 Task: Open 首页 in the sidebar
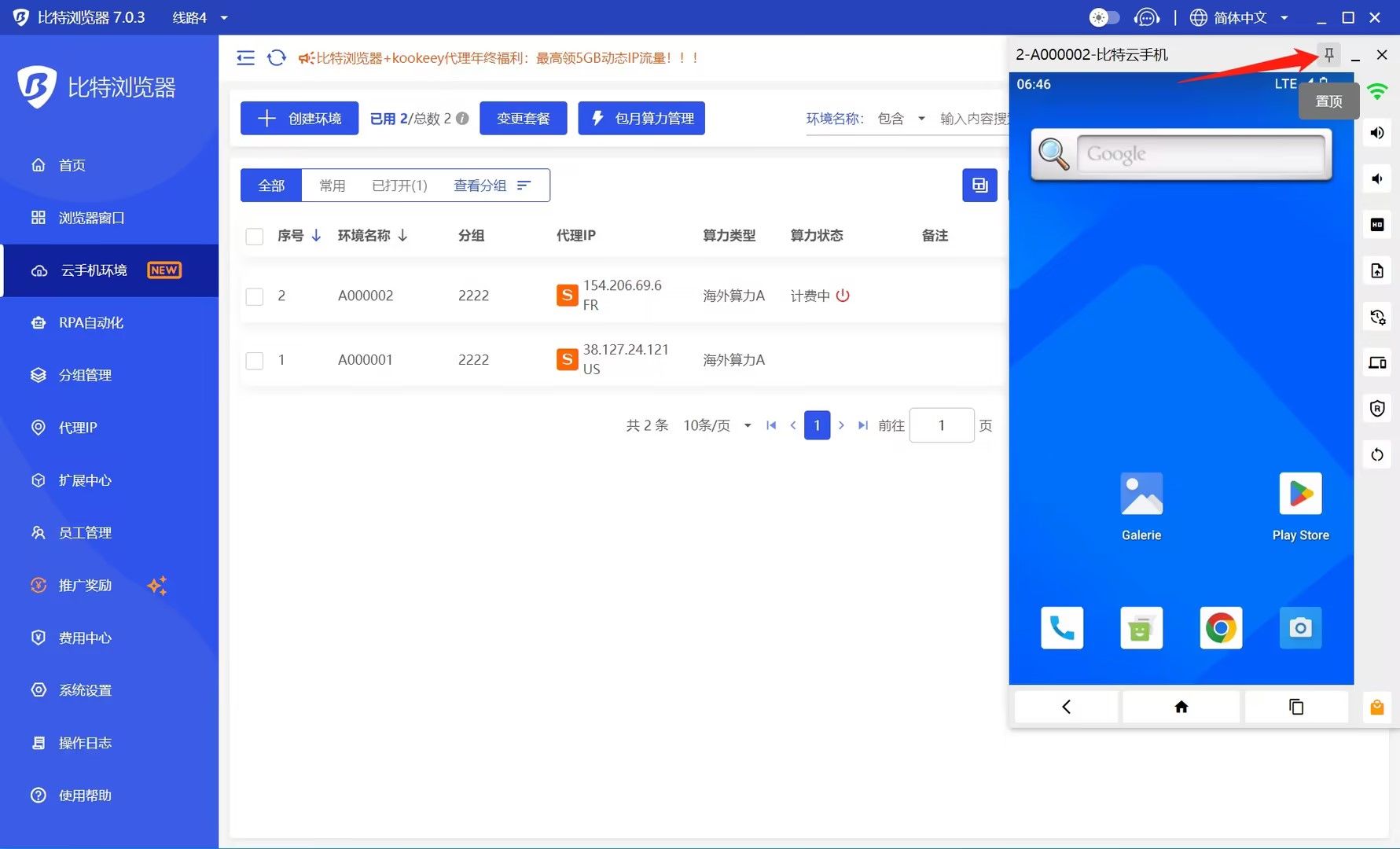[x=109, y=165]
